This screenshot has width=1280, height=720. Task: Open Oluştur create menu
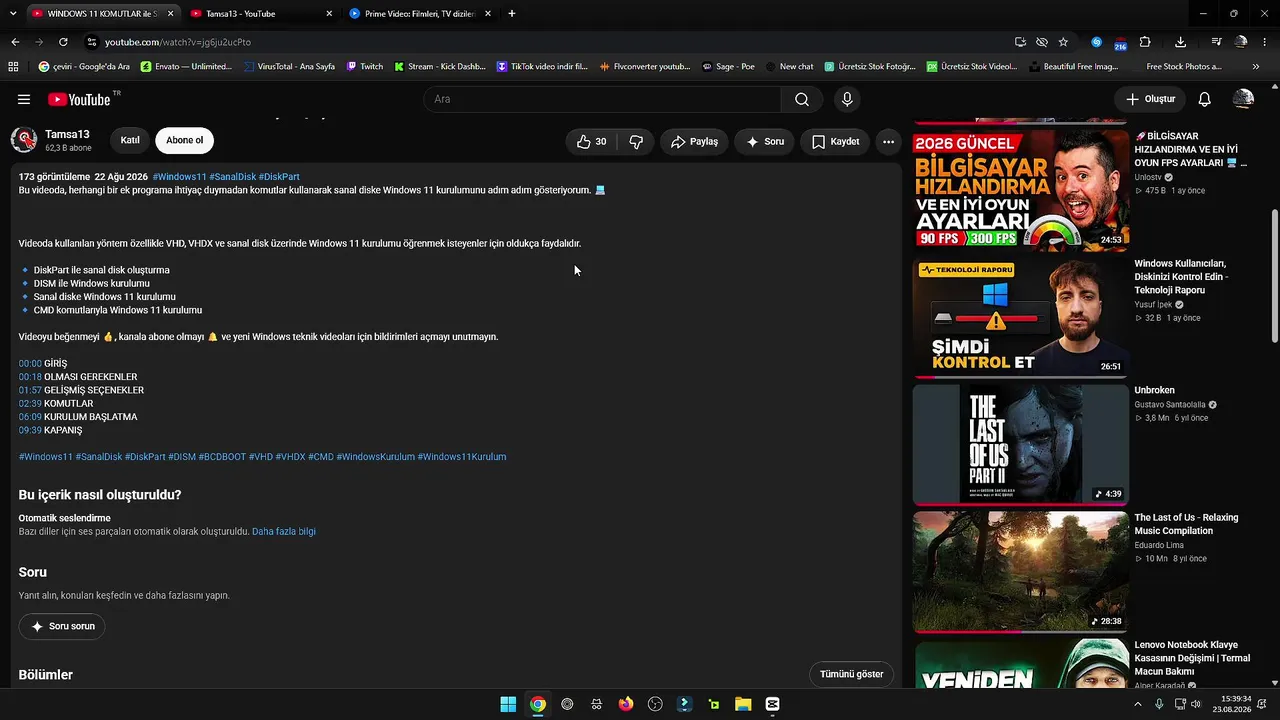click(x=1150, y=99)
